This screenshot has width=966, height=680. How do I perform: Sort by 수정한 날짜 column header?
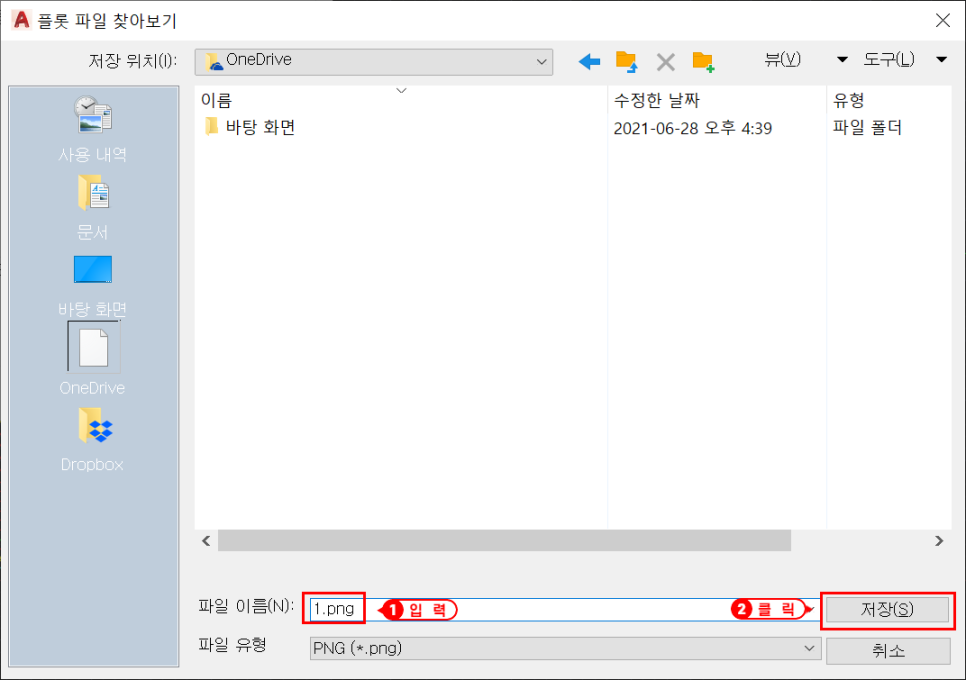click(x=716, y=100)
